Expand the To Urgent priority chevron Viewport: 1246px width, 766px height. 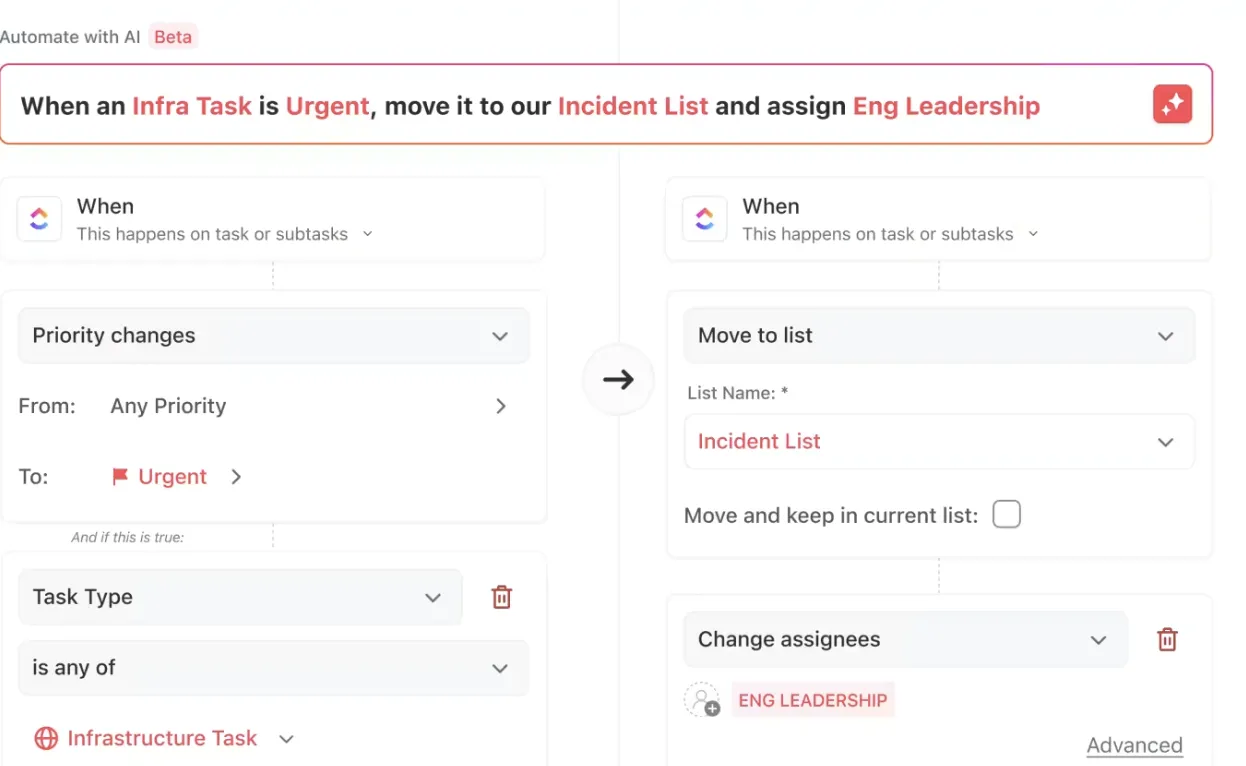pos(236,477)
